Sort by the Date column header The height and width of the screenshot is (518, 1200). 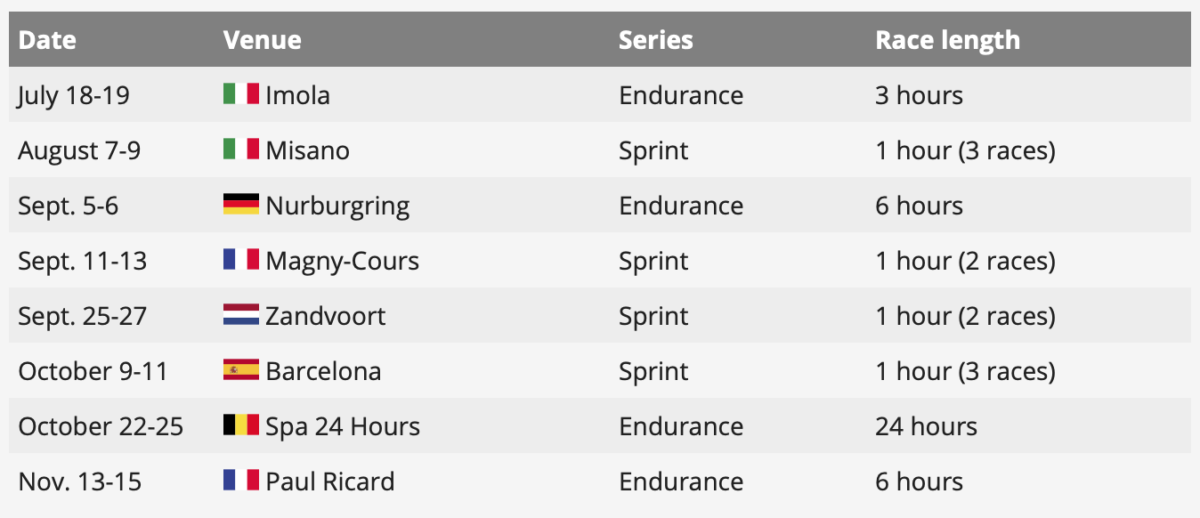47,40
